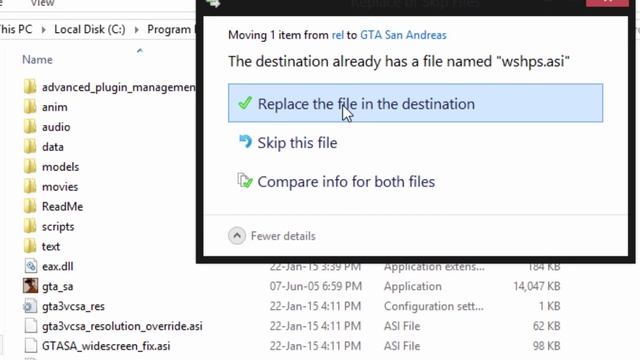This screenshot has width=640, height=360.
Task: Click the gta_sa application icon
Action: pyautogui.click(x=30, y=286)
